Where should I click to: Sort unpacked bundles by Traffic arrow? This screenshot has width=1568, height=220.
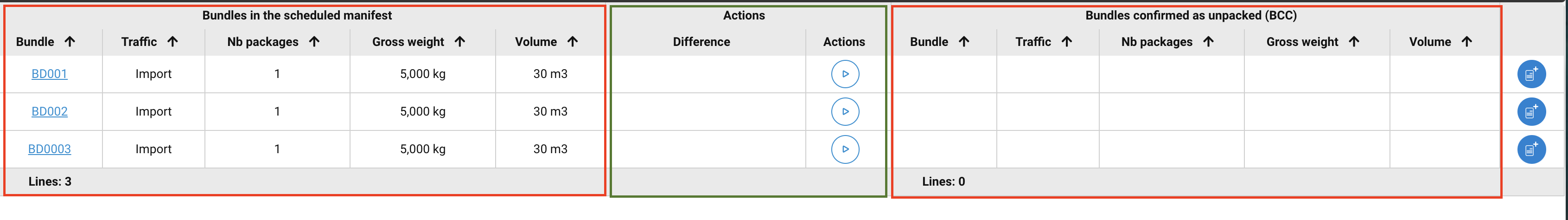tap(1066, 41)
